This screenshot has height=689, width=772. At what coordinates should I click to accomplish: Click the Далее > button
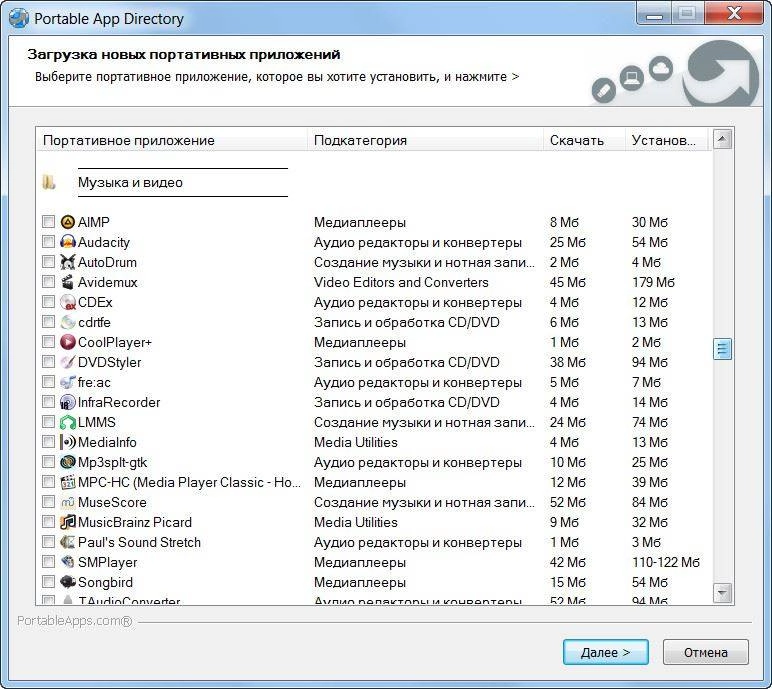[606, 652]
